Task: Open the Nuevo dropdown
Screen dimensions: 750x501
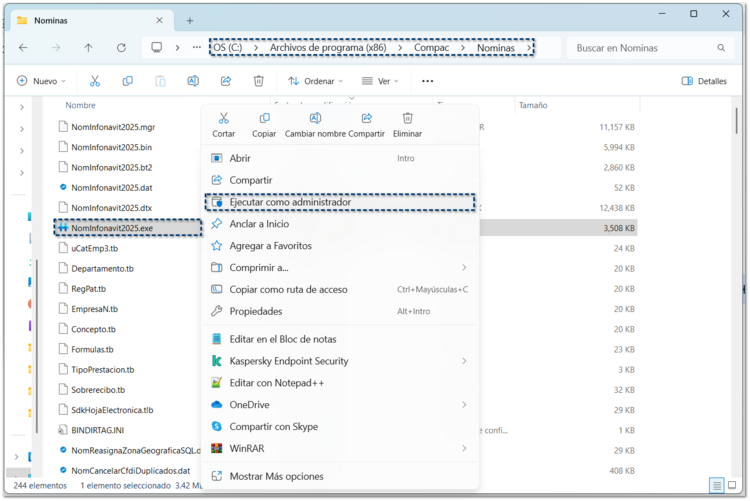Action: point(42,81)
